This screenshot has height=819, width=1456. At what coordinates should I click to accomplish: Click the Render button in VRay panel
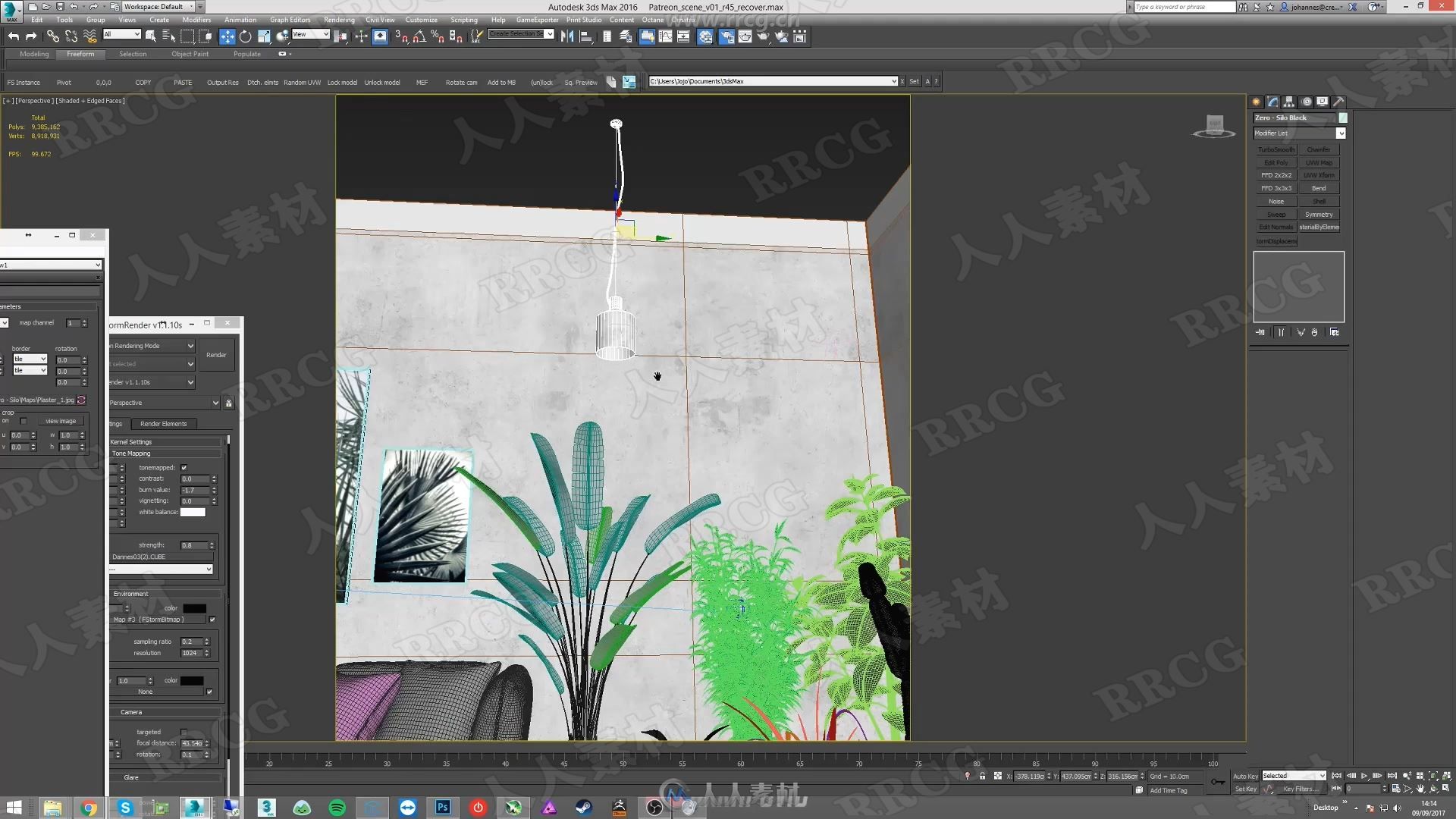[x=216, y=355]
